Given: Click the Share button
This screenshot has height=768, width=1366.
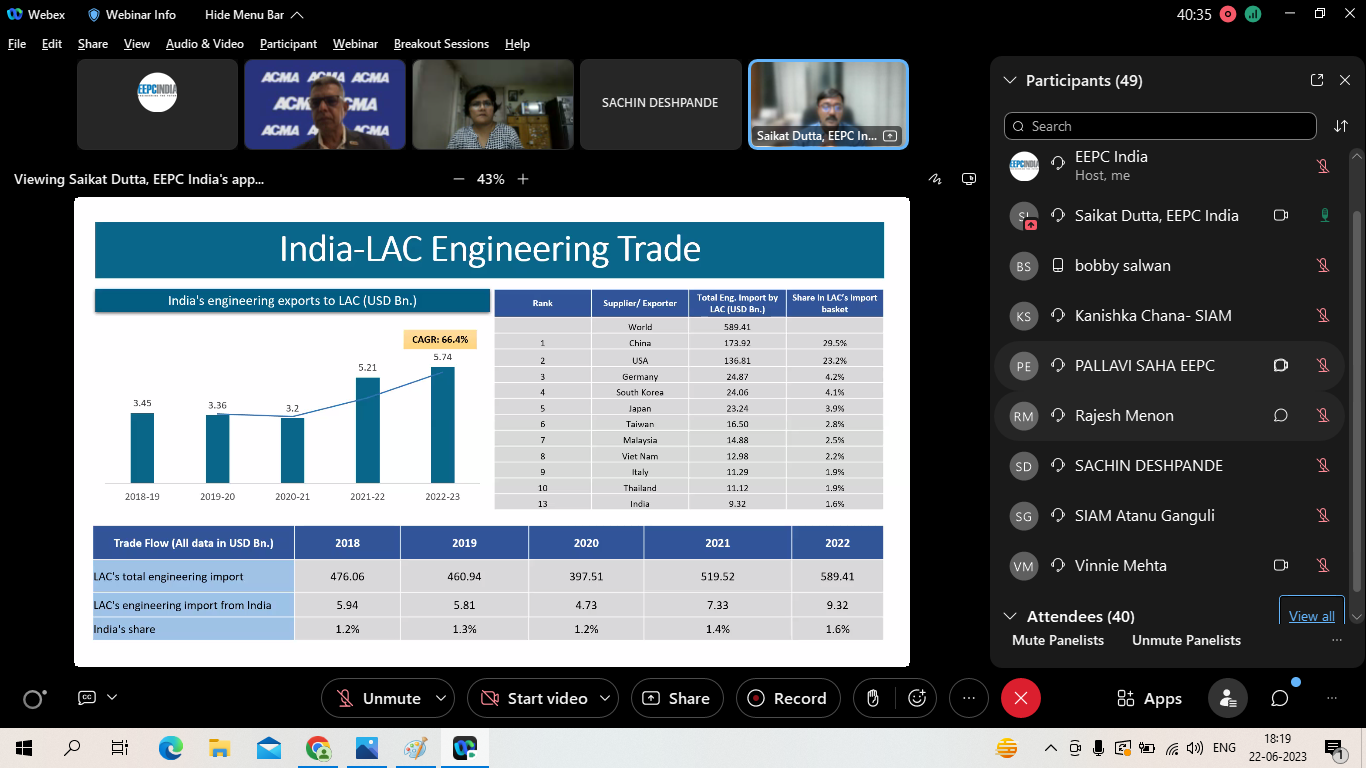Looking at the screenshot, I should tap(676, 698).
